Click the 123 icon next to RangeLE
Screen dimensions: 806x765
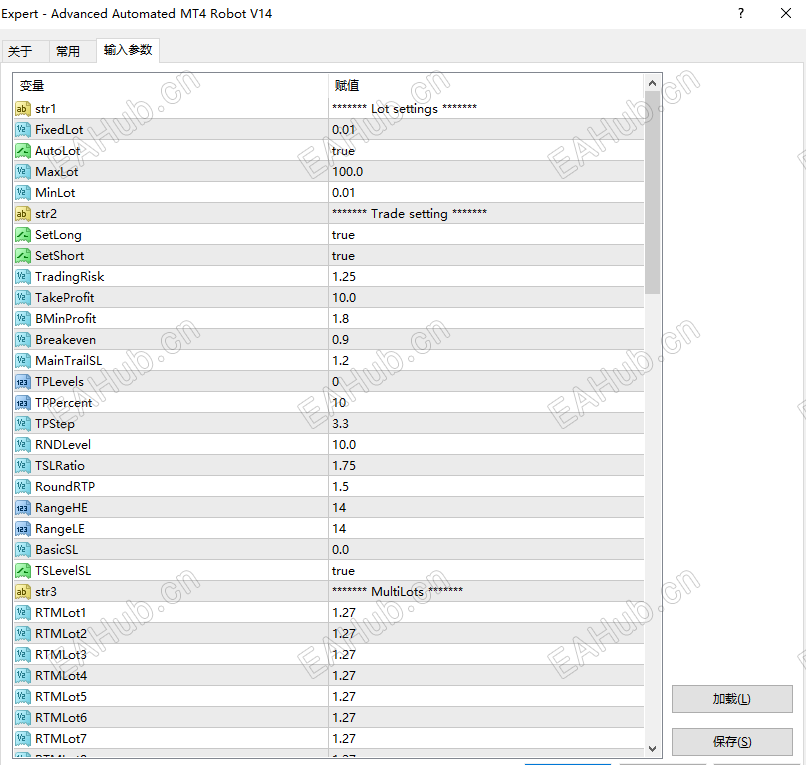pos(22,528)
